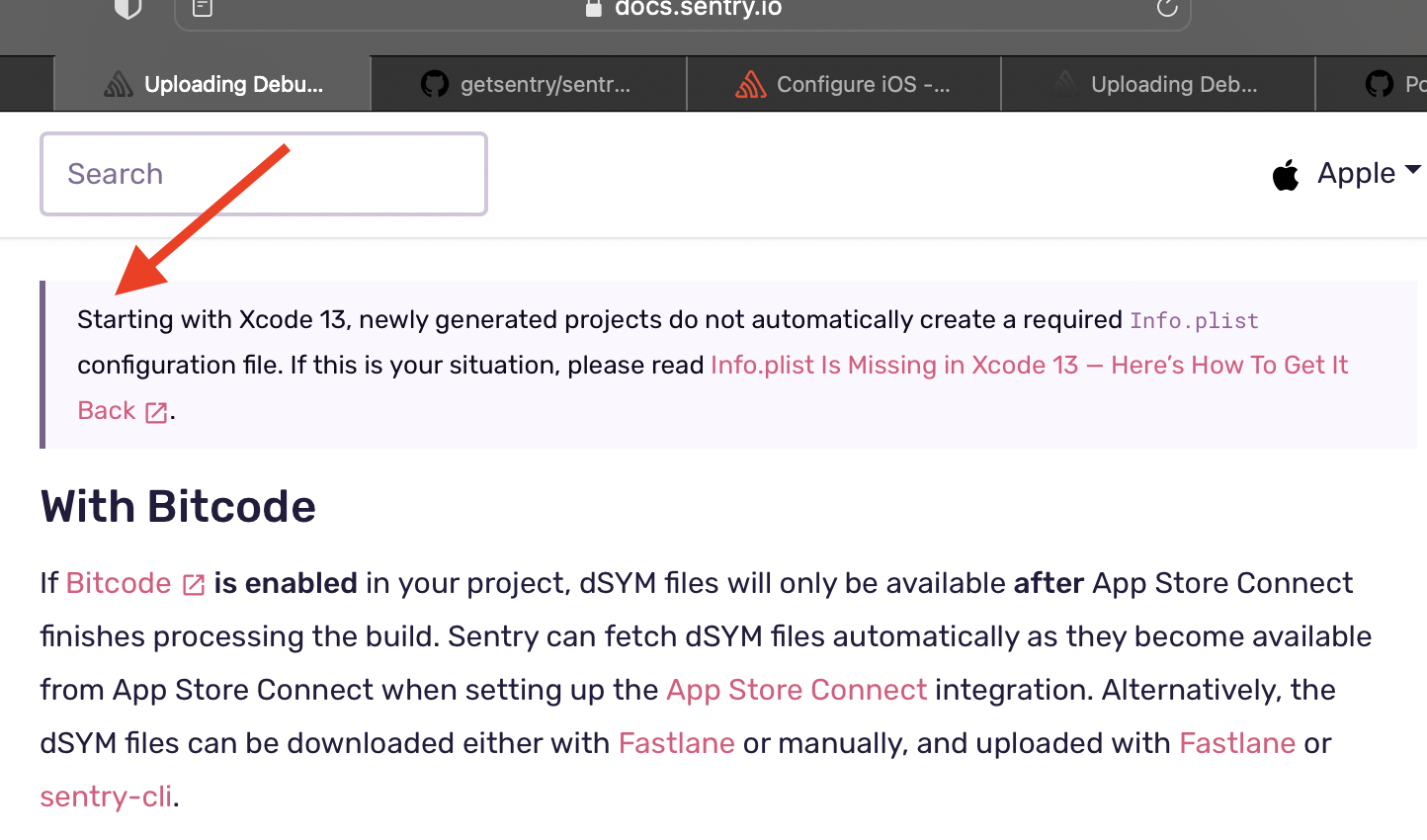
Task: Click the Search input field
Action: [264, 174]
